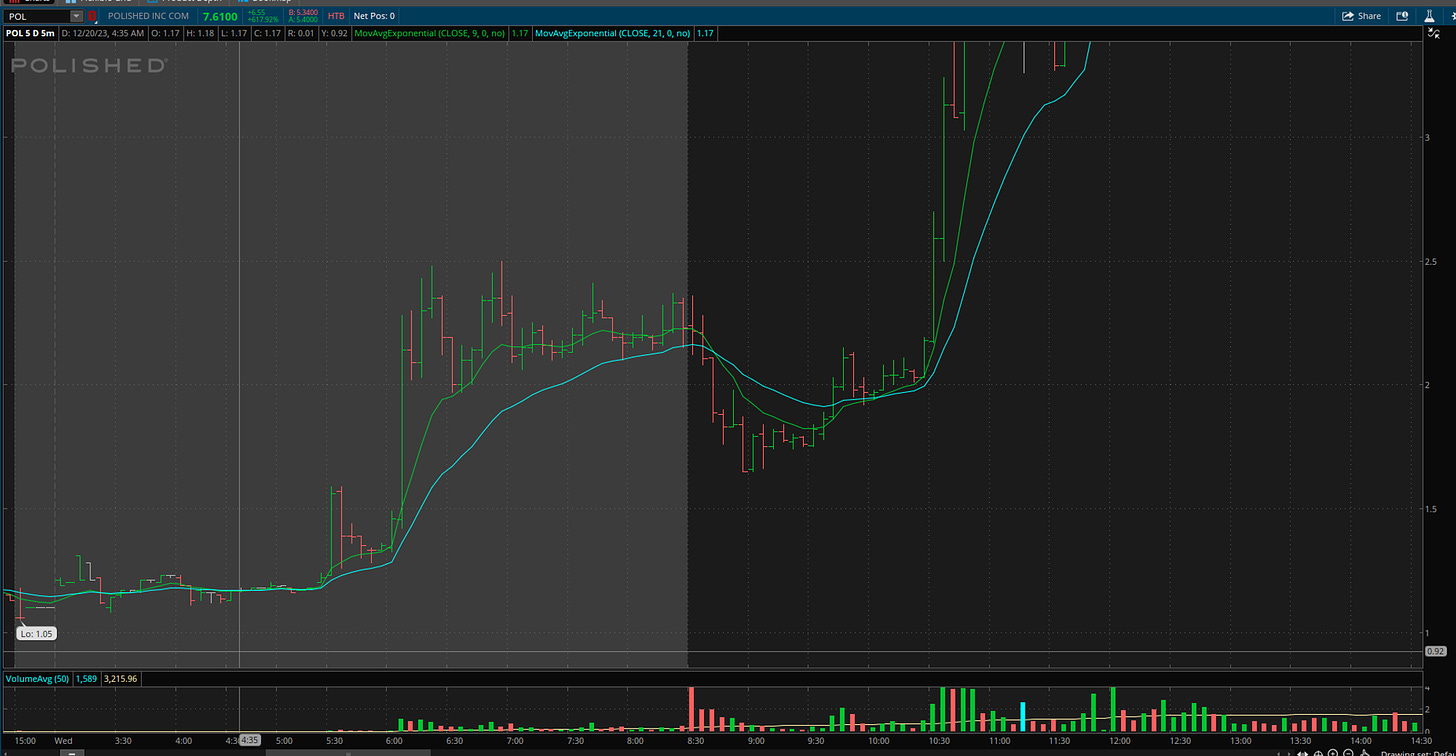Click the red icon beside the symbol dropdown
1456x756 pixels.
click(92, 16)
